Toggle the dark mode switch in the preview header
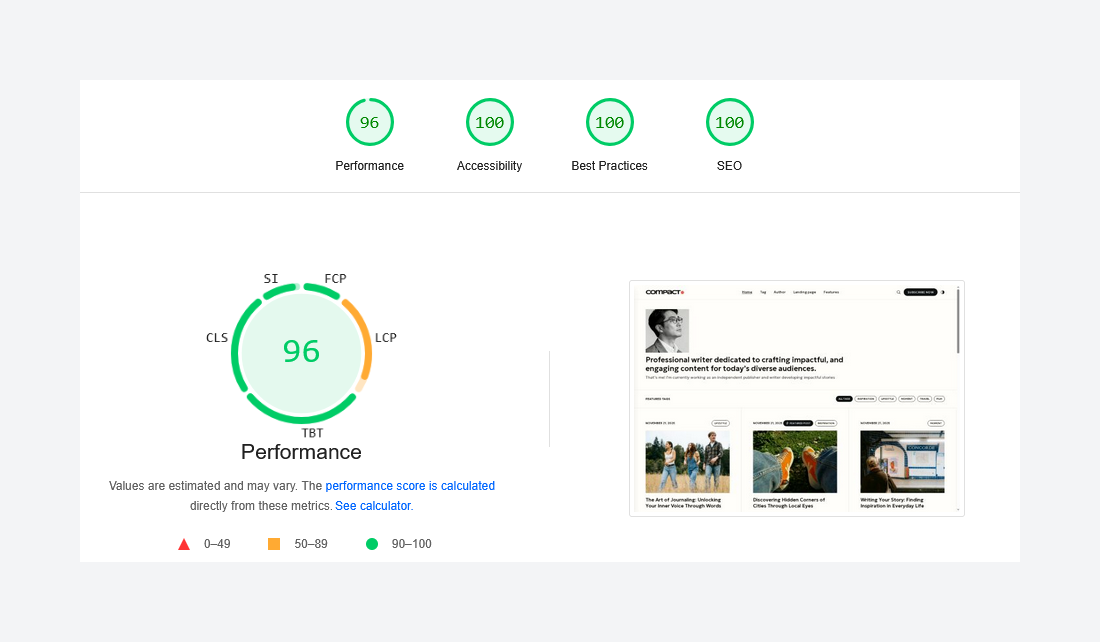1100x642 pixels. tap(941, 292)
